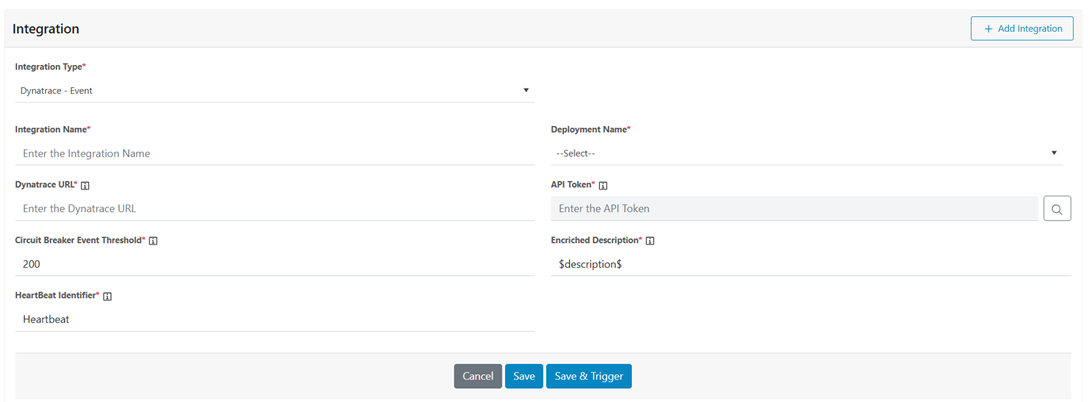This screenshot has width=1090, height=402.
Task: Click the HeartBeat Identifier info icon
Action: tap(107, 297)
